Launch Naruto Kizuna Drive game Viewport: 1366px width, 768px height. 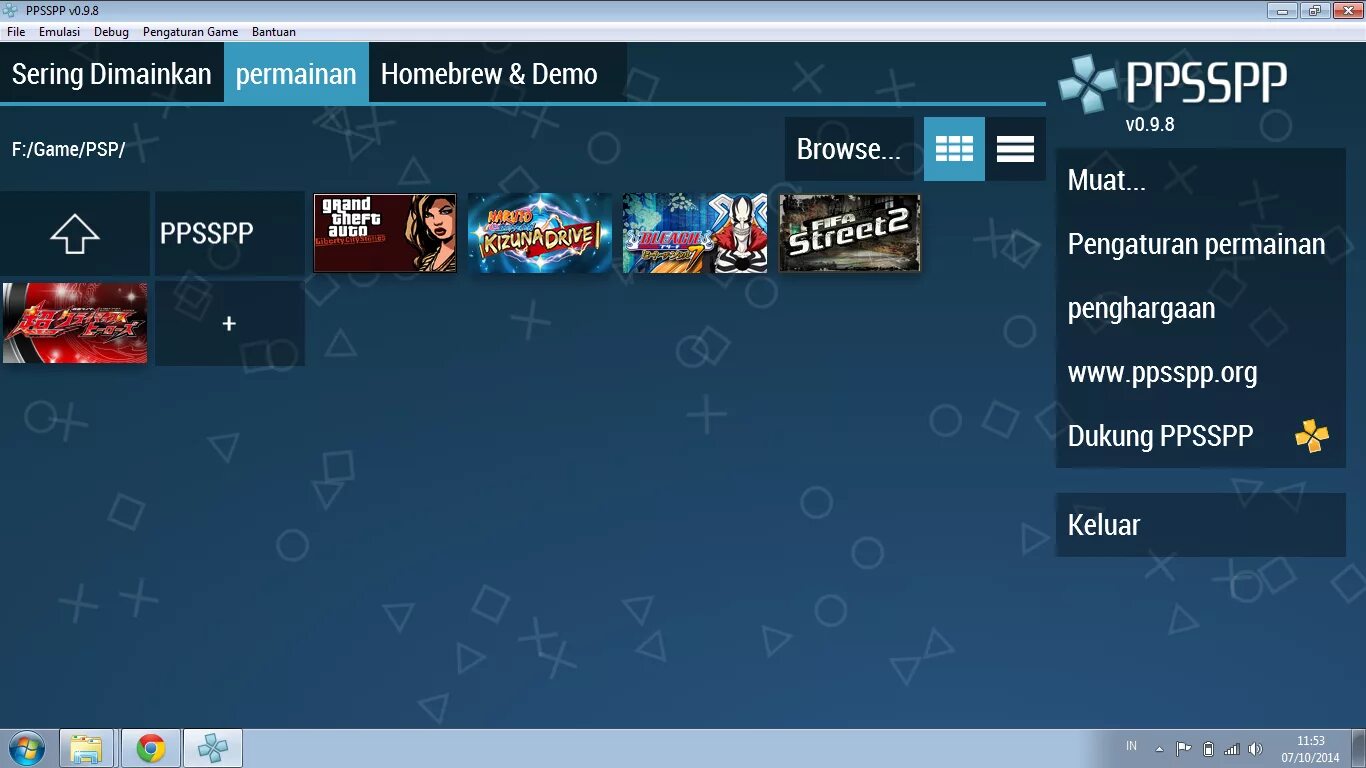tap(540, 233)
